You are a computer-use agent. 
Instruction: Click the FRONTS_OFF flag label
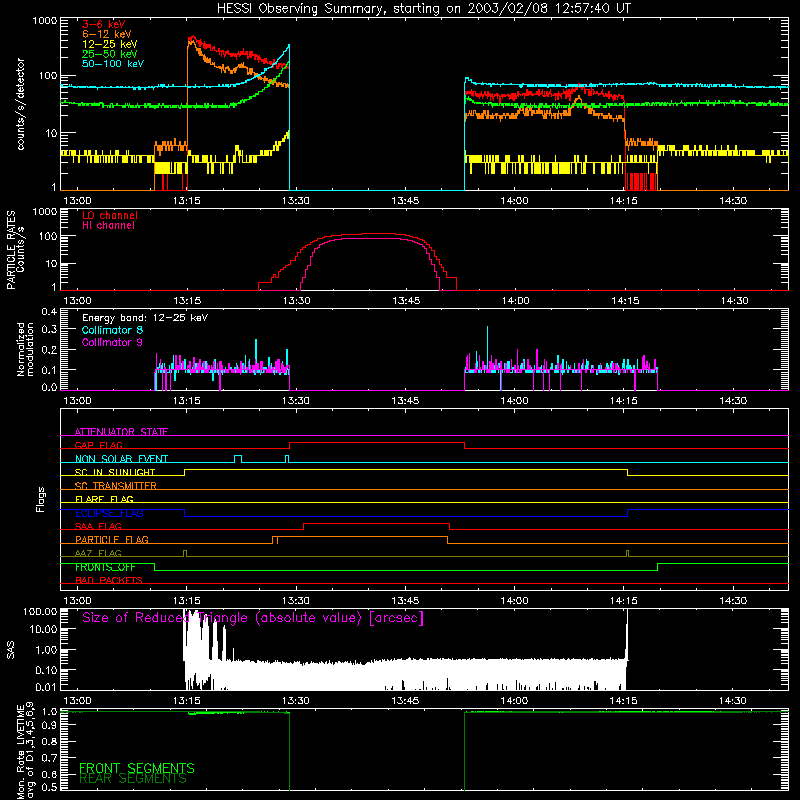pos(105,567)
